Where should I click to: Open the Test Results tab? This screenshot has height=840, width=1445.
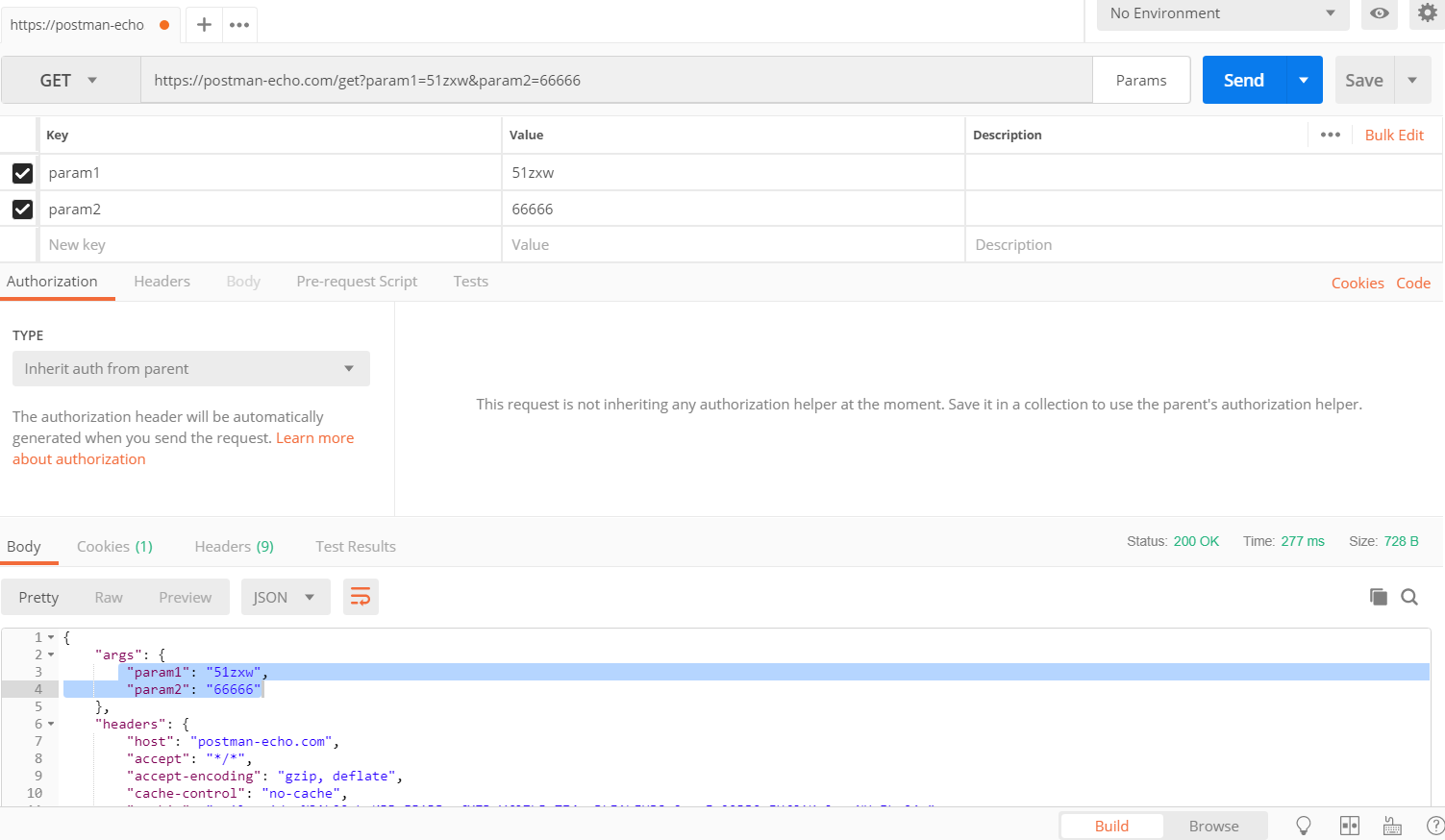point(356,546)
